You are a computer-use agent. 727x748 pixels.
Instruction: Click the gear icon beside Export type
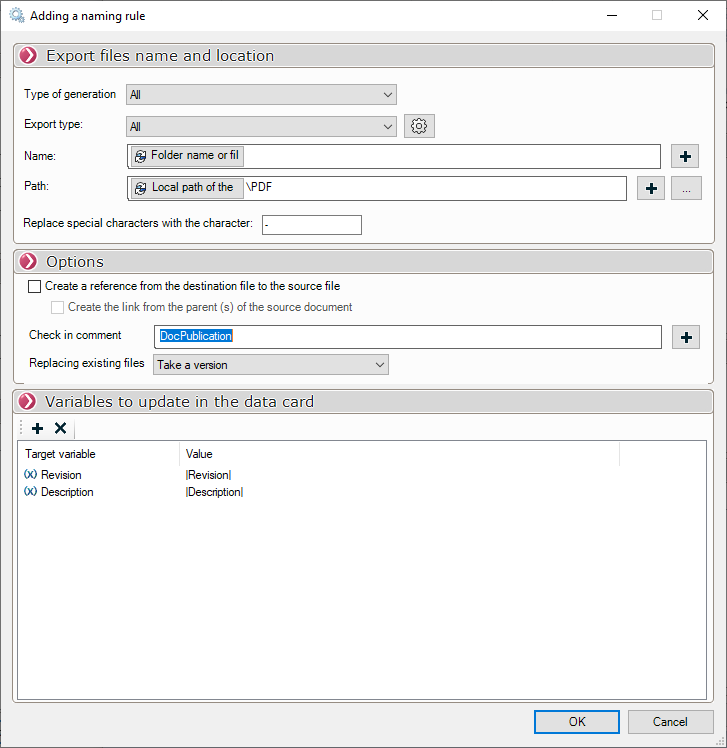coord(419,126)
